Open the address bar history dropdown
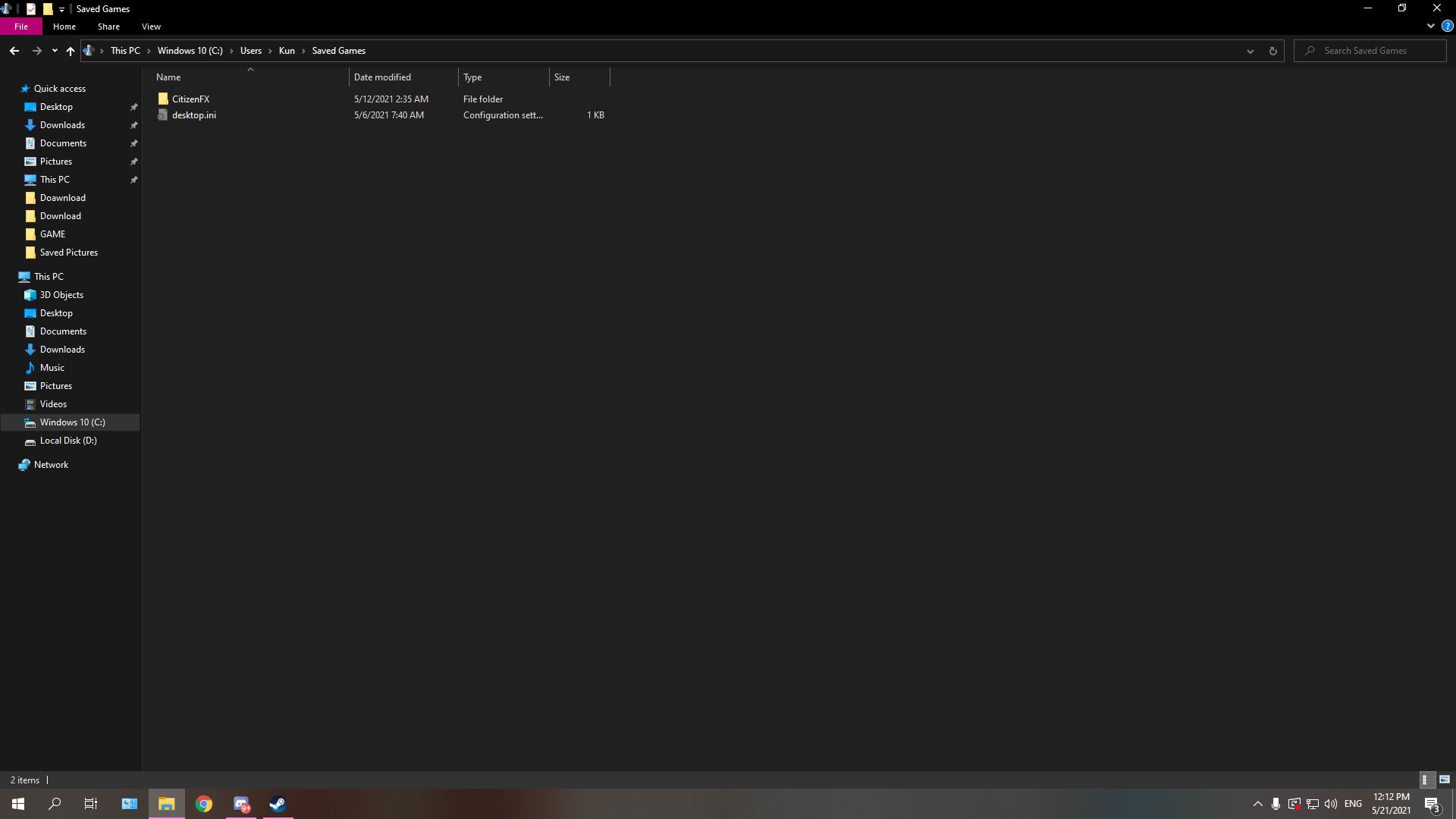Image resolution: width=1456 pixels, height=819 pixels. tap(1250, 51)
